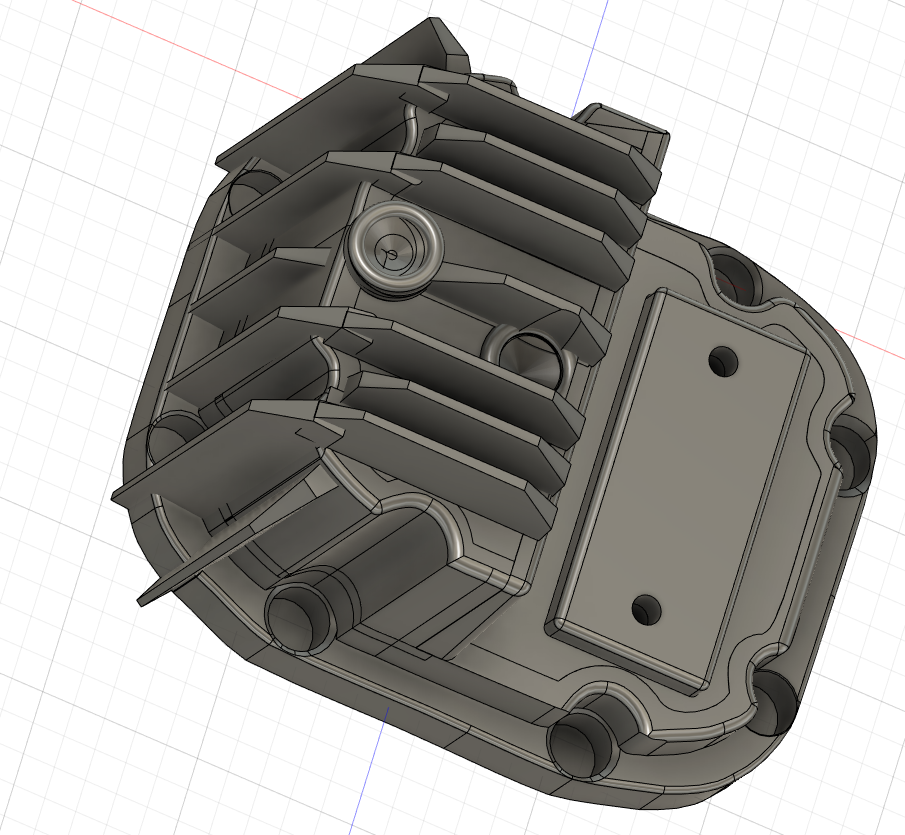Select the raised rectangular plate top face

684,488
